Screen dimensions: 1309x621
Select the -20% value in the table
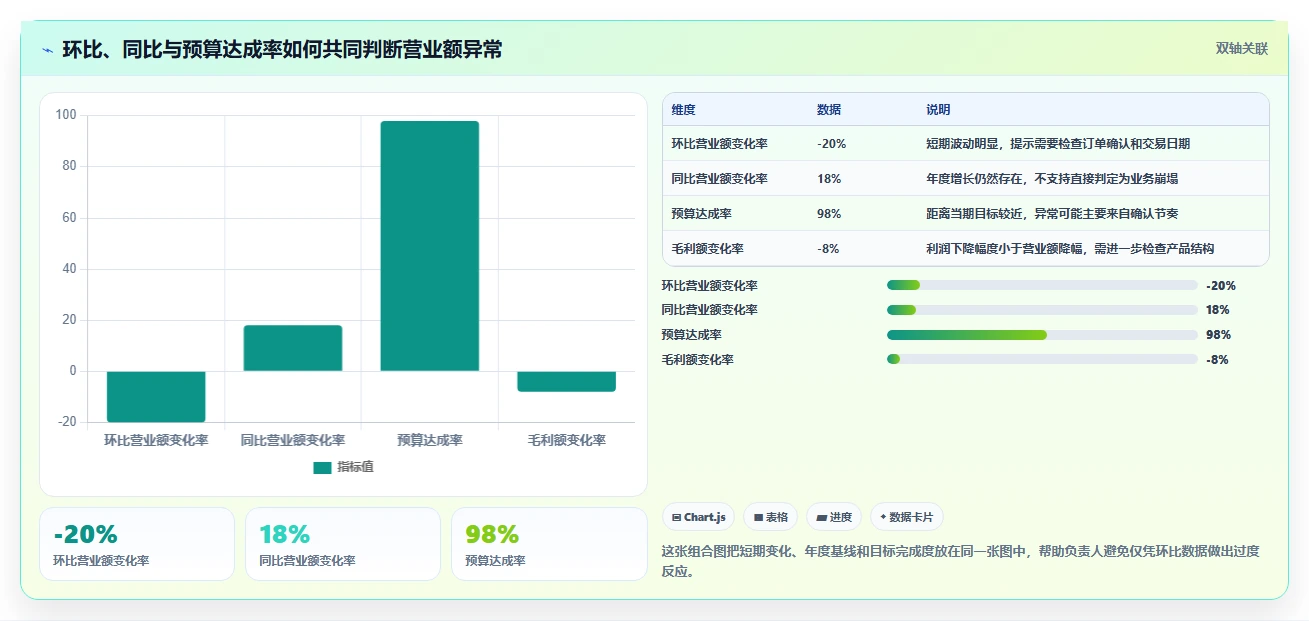click(x=832, y=144)
